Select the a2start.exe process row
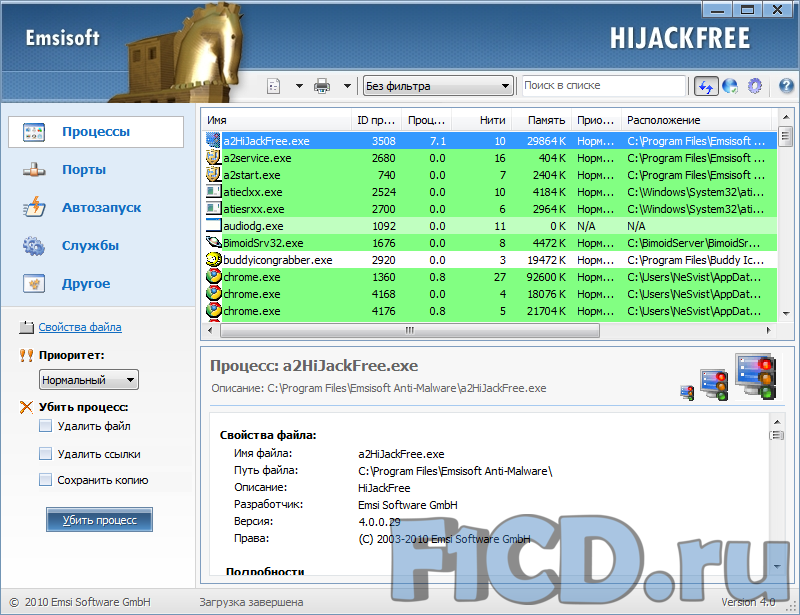The width and height of the screenshot is (800, 615). pos(491,175)
